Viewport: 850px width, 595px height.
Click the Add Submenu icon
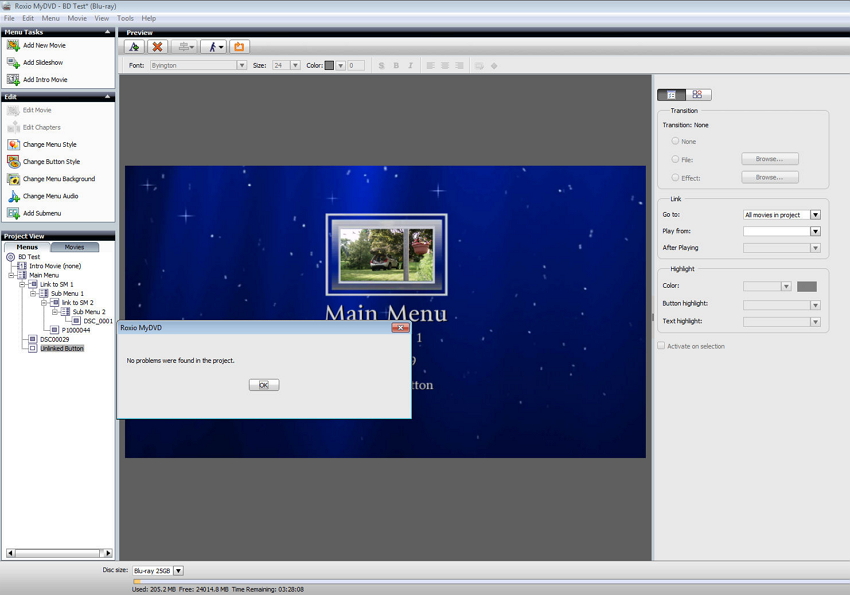[13, 214]
